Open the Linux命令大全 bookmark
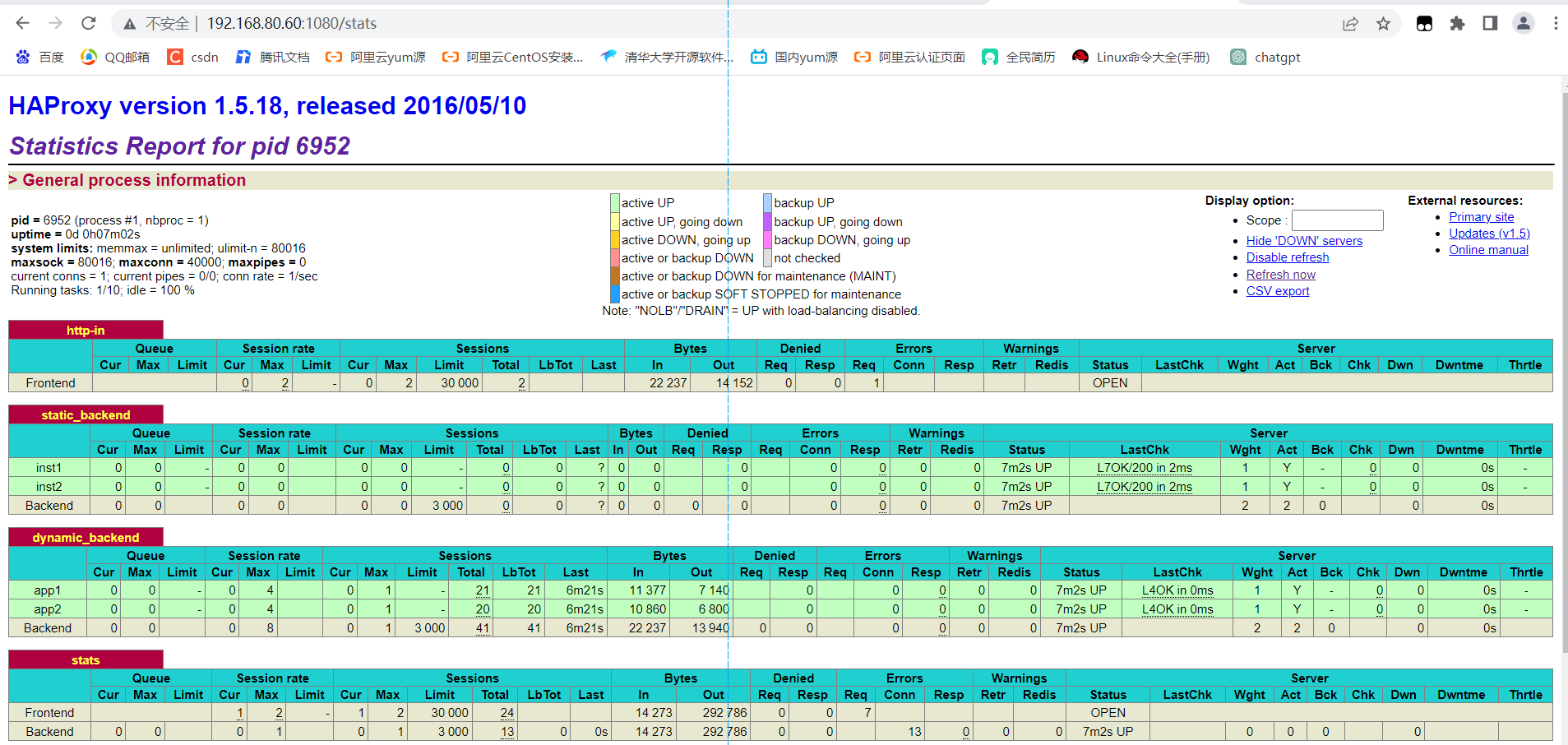Image resolution: width=1568 pixels, height=745 pixels. 1141,57
